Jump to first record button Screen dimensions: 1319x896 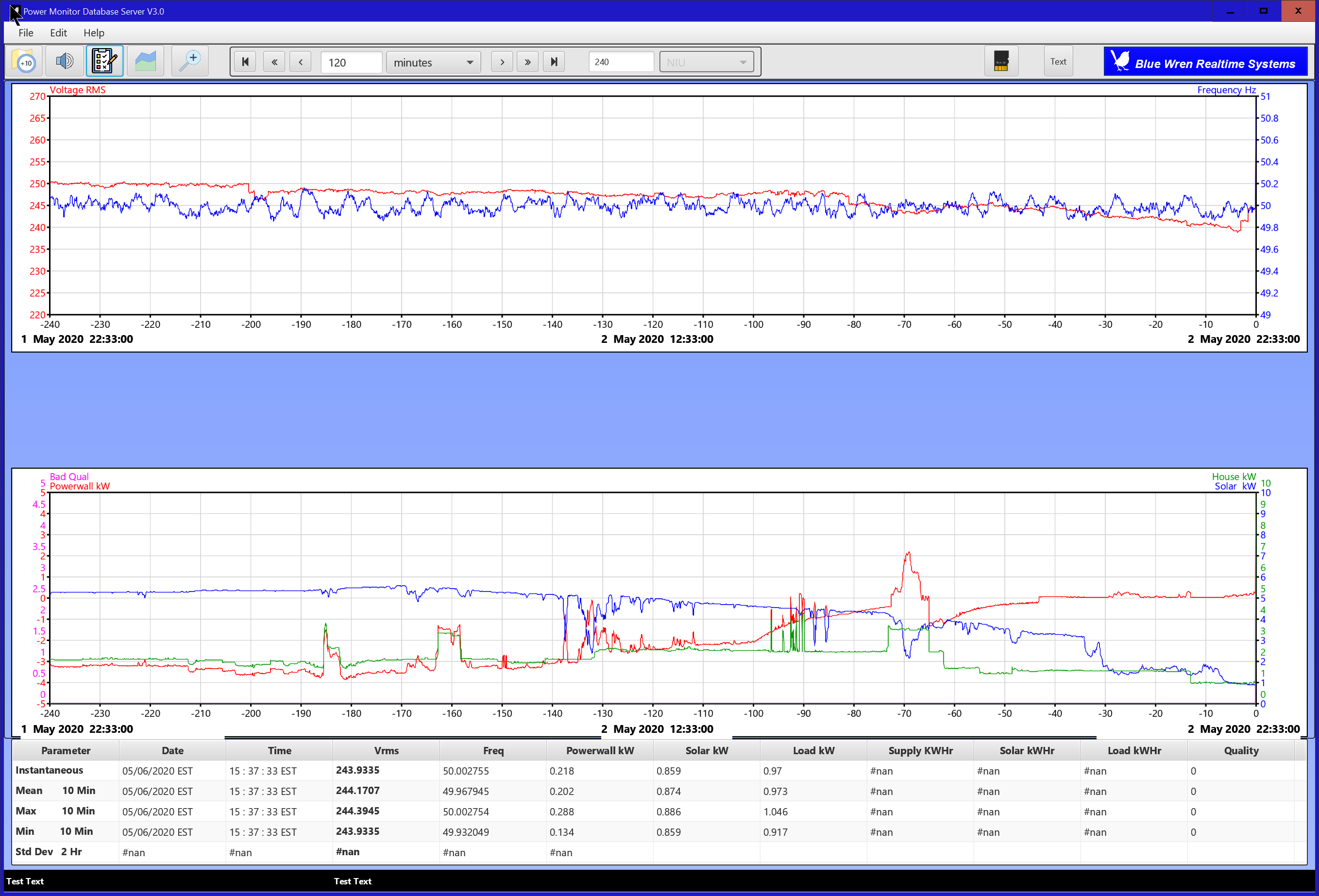tap(245, 62)
